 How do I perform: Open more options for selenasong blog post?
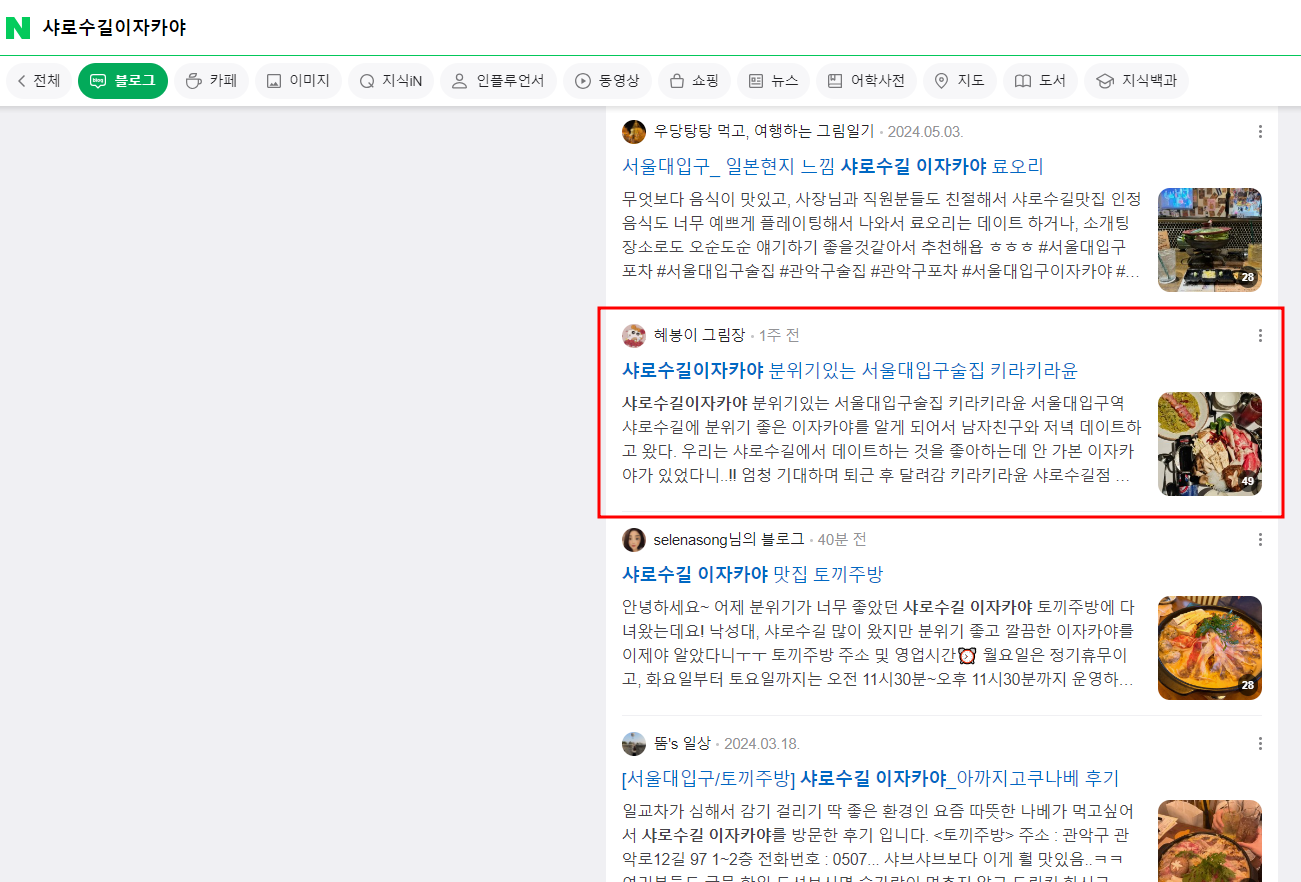point(1260,540)
